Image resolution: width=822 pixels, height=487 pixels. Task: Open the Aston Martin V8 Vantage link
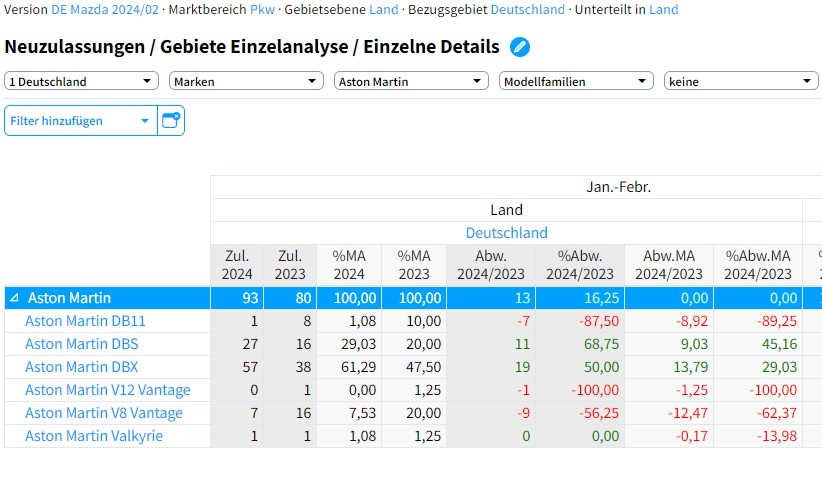pyautogui.click(x=104, y=413)
